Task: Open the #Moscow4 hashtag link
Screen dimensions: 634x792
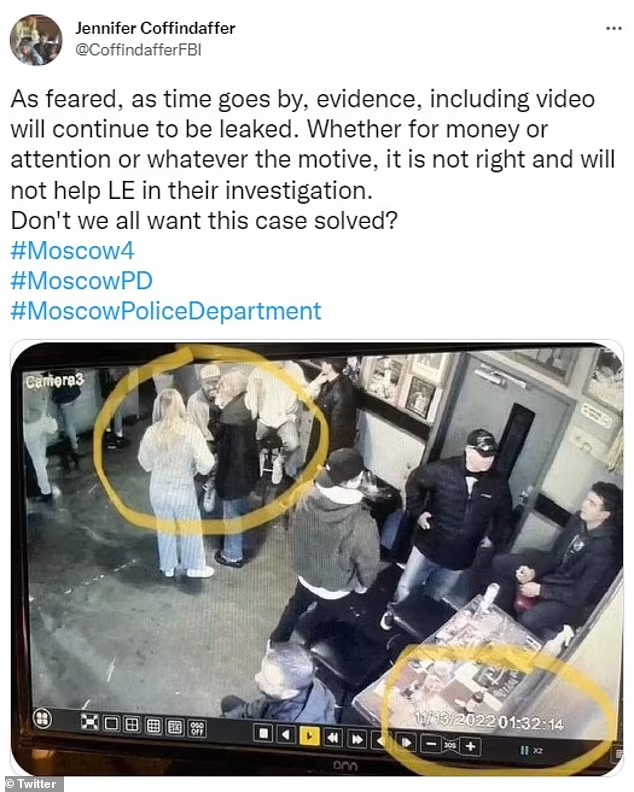Action: coord(72,251)
